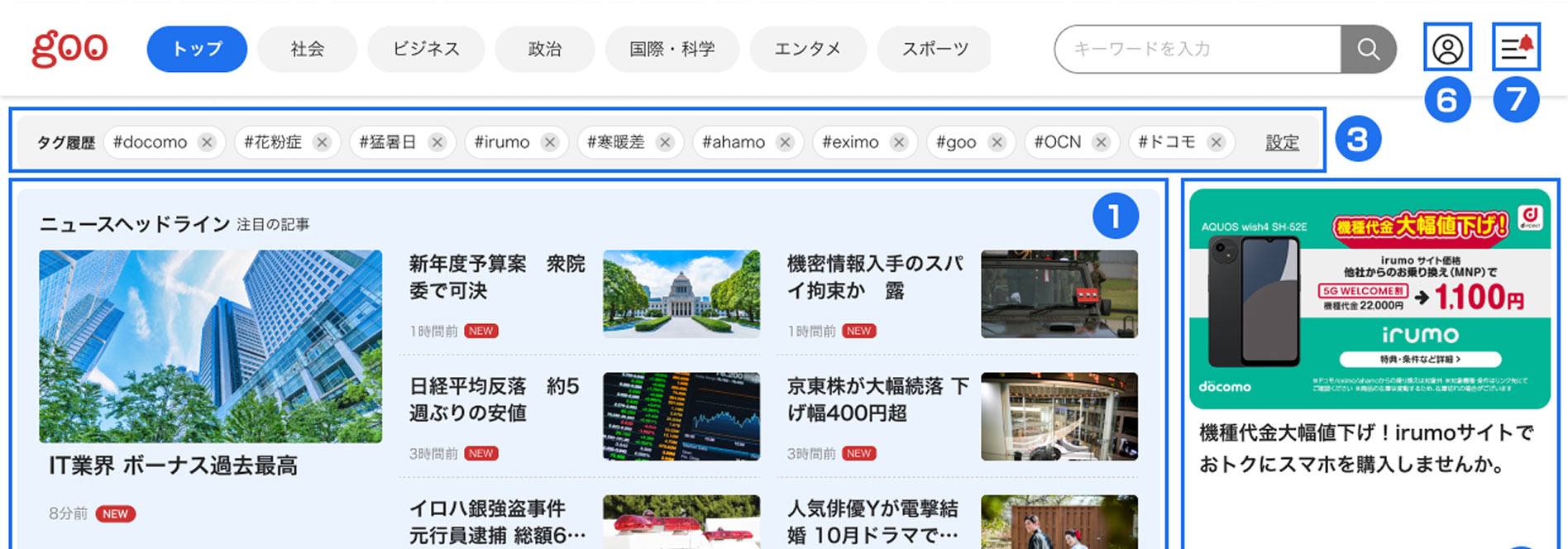The image size is (1568, 549).
Task: Remove the #ドコモ tag
Action: tap(1217, 142)
